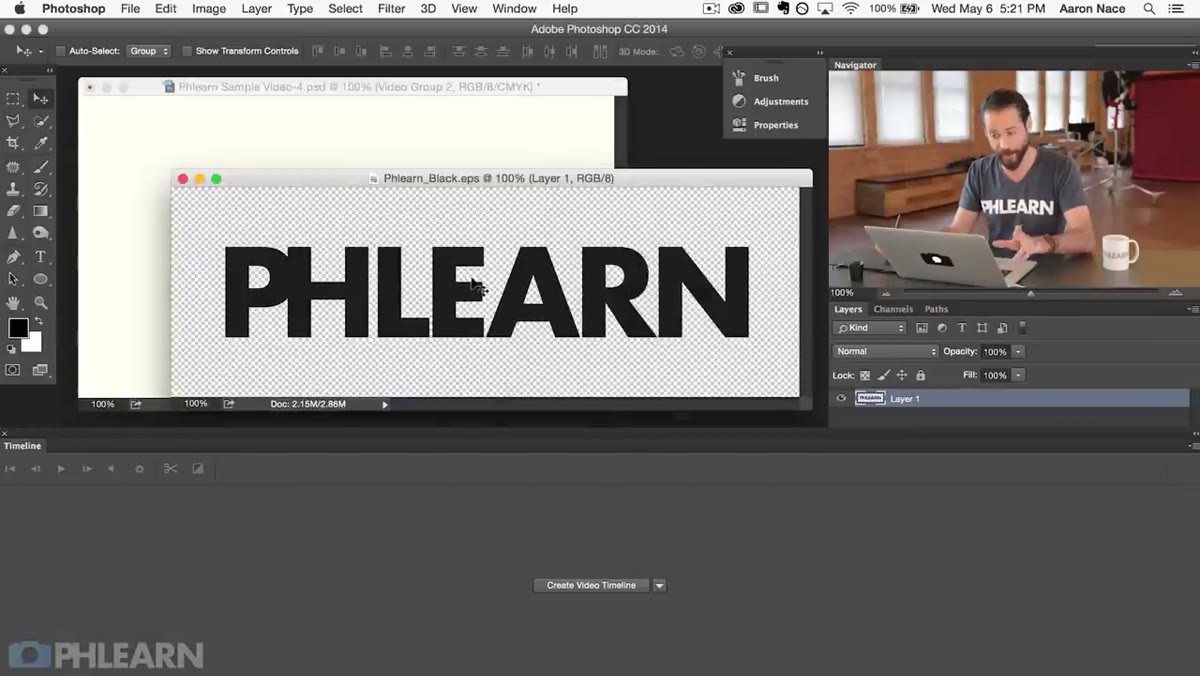Switch to the Channels tab
The width and height of the screenshot is (1200, 676).
[x=893, y=309]
